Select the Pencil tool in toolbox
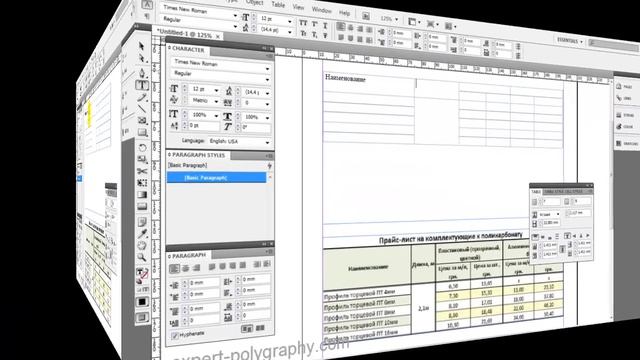Screen dimensions: 640x360 pyautogui.click(x=142, y=98)
